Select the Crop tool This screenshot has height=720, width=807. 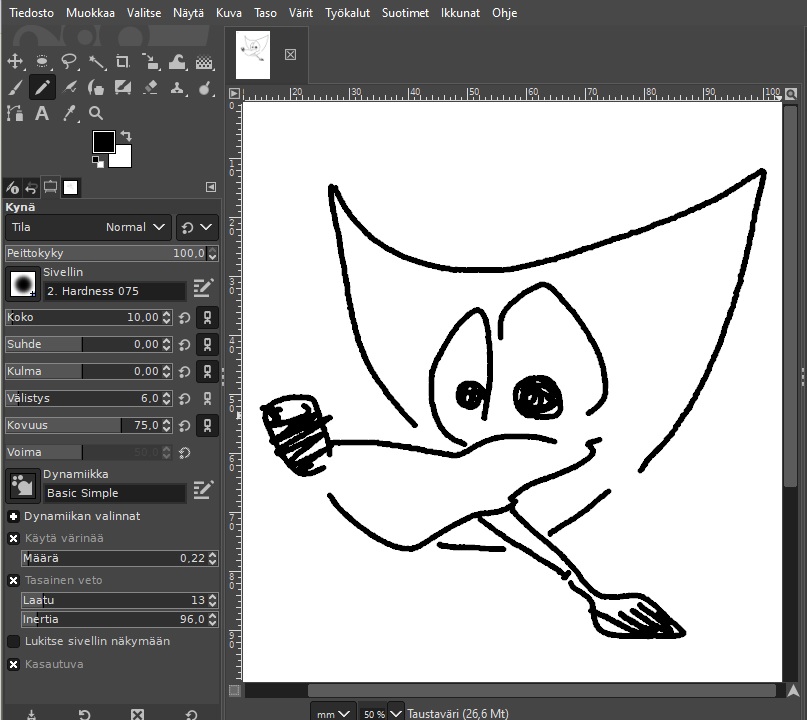(123, 62)
